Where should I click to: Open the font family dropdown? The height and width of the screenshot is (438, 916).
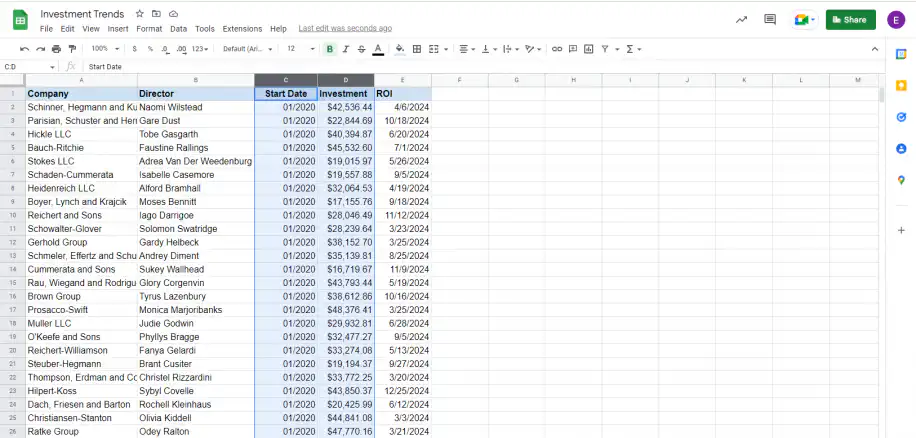tap(248, 49)
